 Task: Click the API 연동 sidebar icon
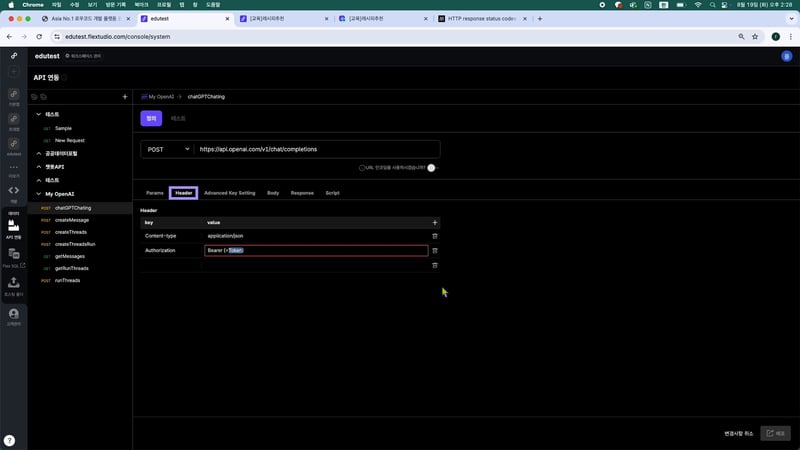(x=14, y=228)
